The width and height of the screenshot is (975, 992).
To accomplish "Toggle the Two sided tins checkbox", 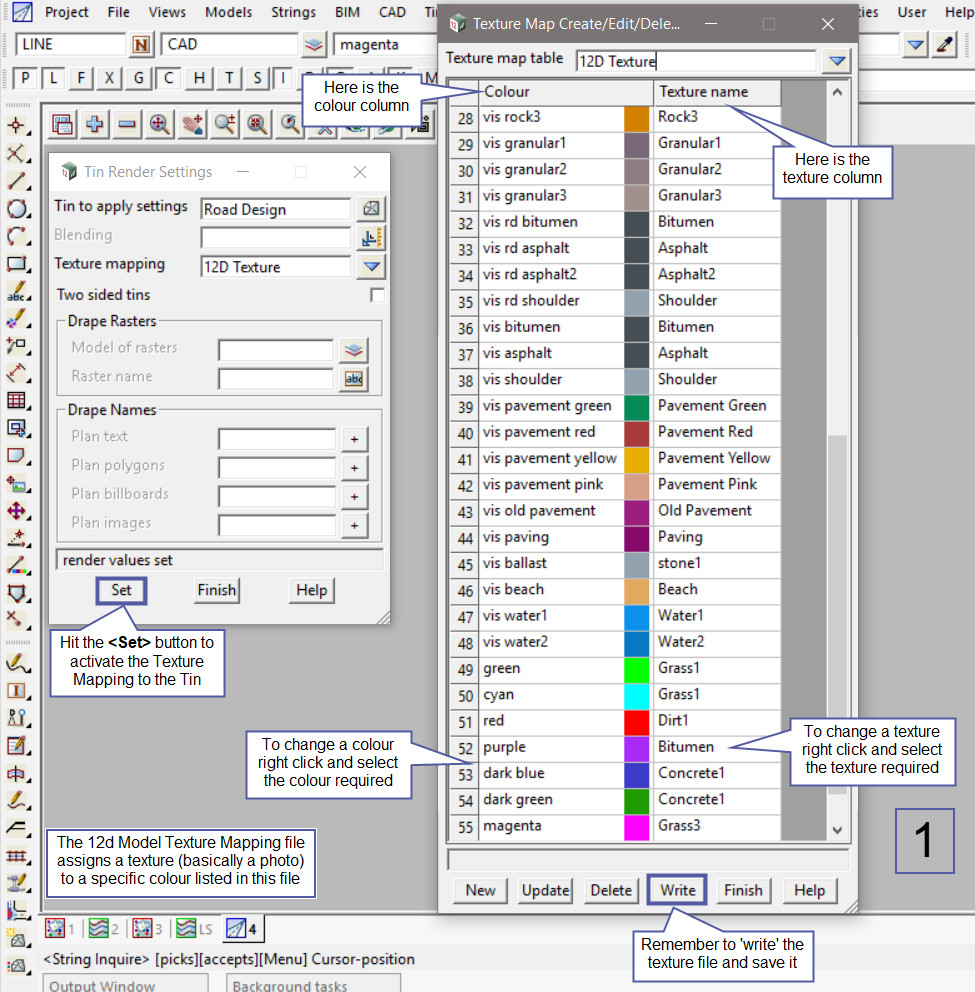I will tap(377, 295).
